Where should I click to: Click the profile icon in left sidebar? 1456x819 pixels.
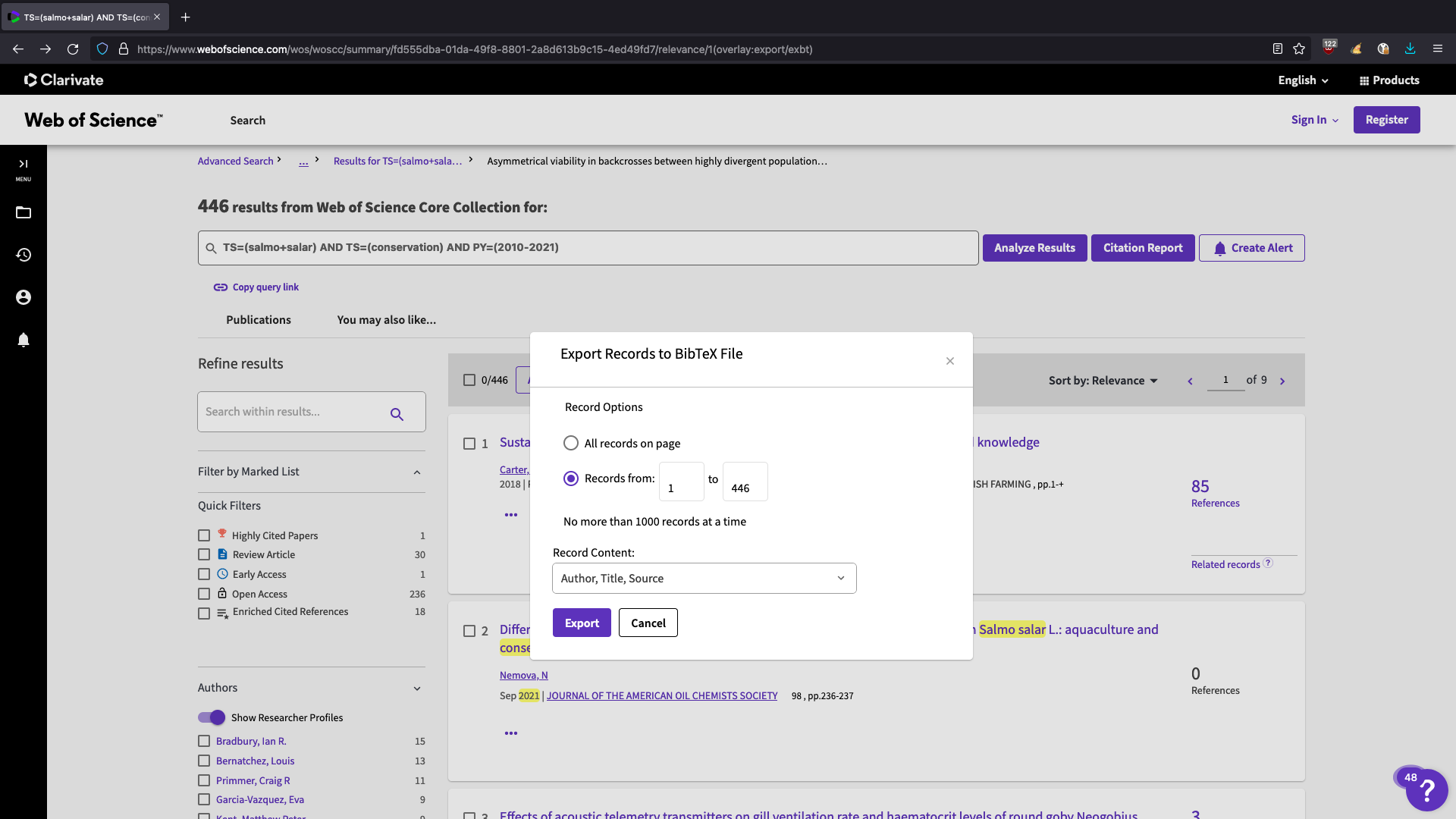(24, 297)
